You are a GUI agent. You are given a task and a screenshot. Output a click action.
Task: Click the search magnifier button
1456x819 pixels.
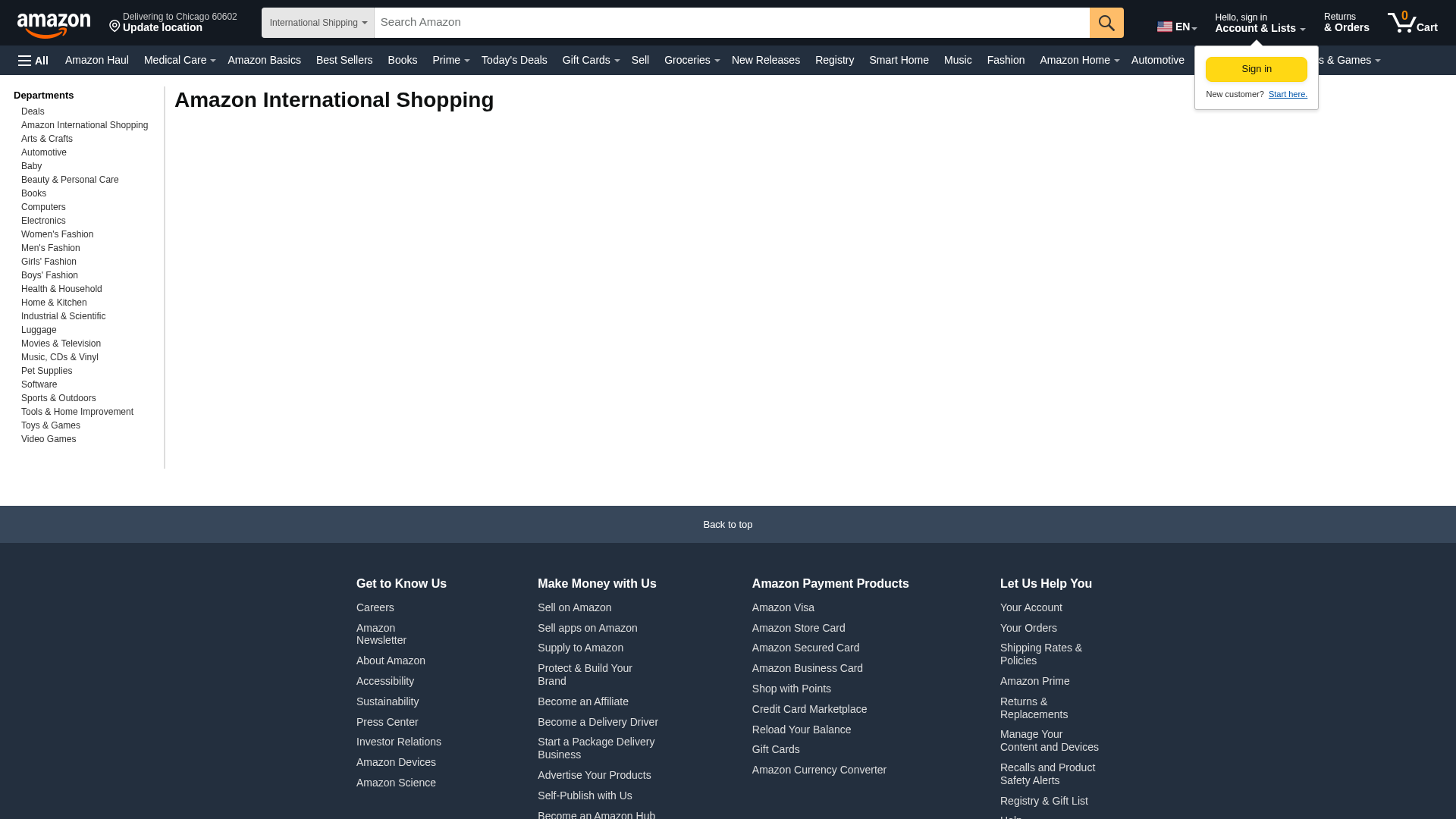1106,23
